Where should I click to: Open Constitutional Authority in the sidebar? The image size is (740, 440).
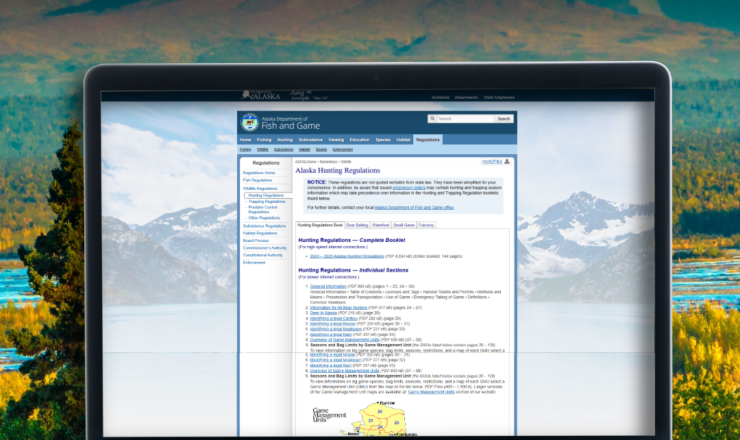click(x=263, y=255)
